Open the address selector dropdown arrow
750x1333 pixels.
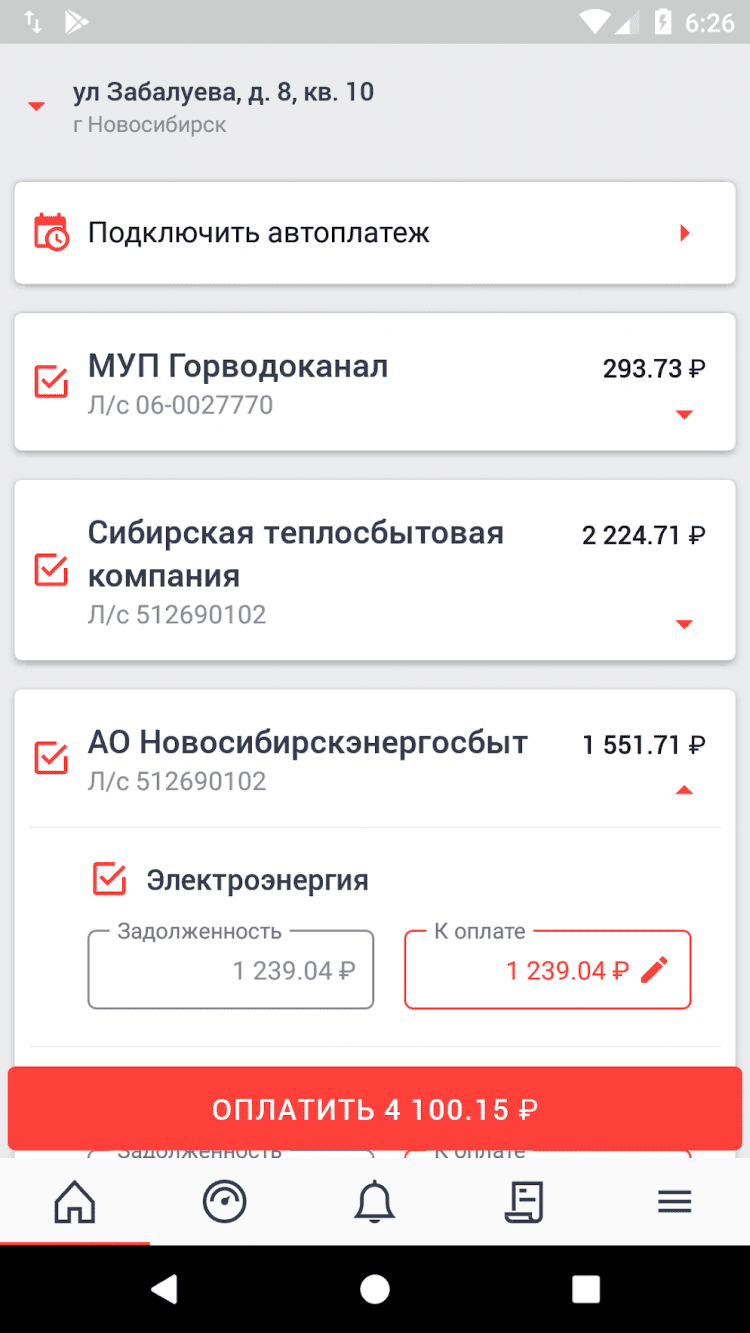coord(37,106)
